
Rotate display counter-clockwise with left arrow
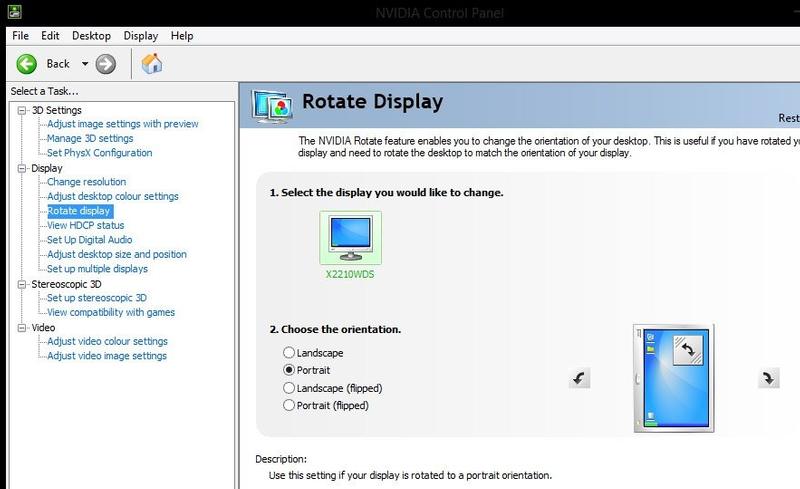click(579, 378)
